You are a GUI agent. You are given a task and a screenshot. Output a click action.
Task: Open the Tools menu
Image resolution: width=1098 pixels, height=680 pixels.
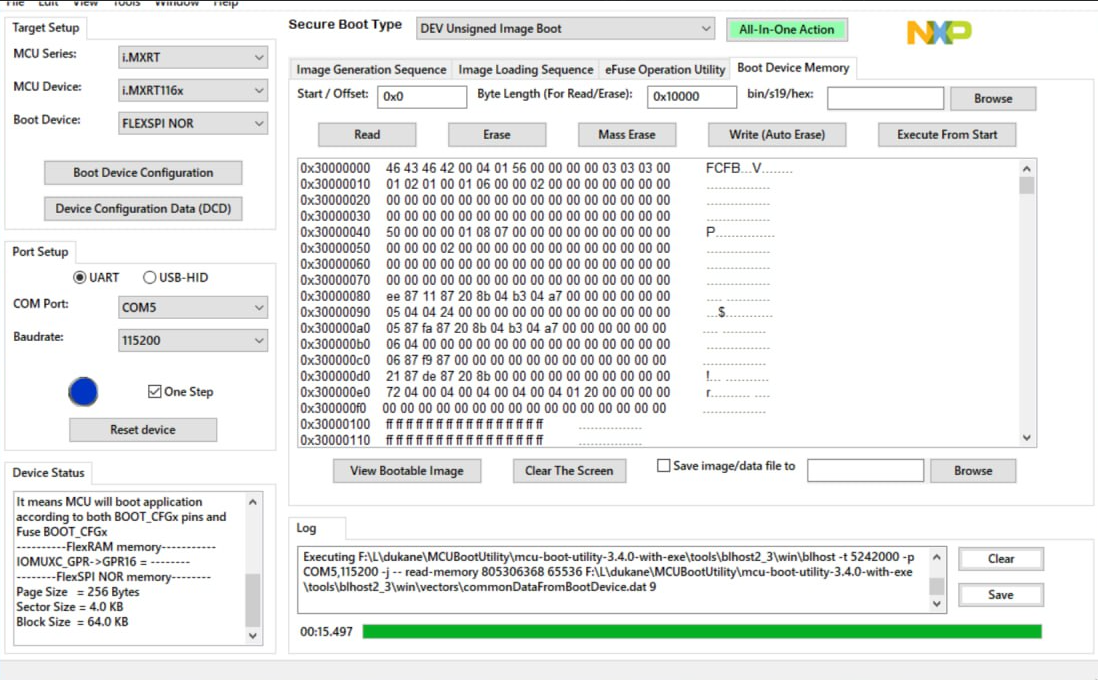[125, 4]
